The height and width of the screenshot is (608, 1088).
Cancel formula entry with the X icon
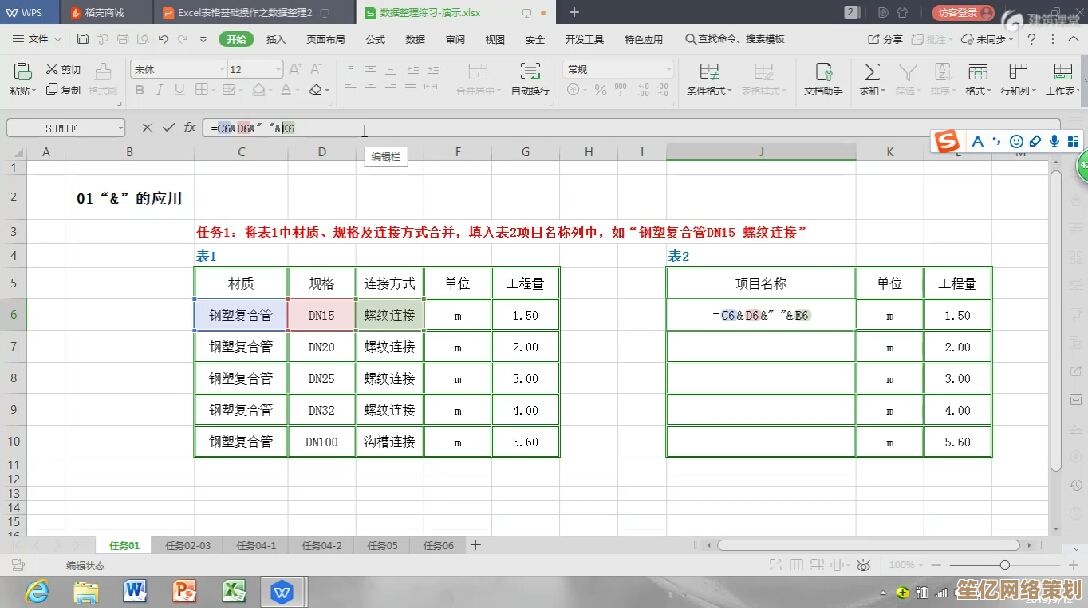click(147, 128)
